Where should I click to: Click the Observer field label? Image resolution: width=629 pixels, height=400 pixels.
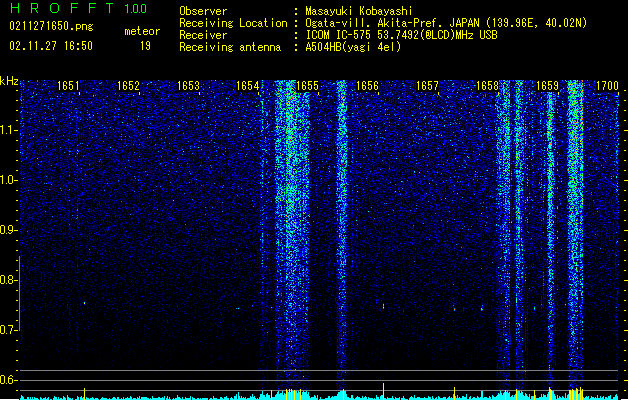203,11
